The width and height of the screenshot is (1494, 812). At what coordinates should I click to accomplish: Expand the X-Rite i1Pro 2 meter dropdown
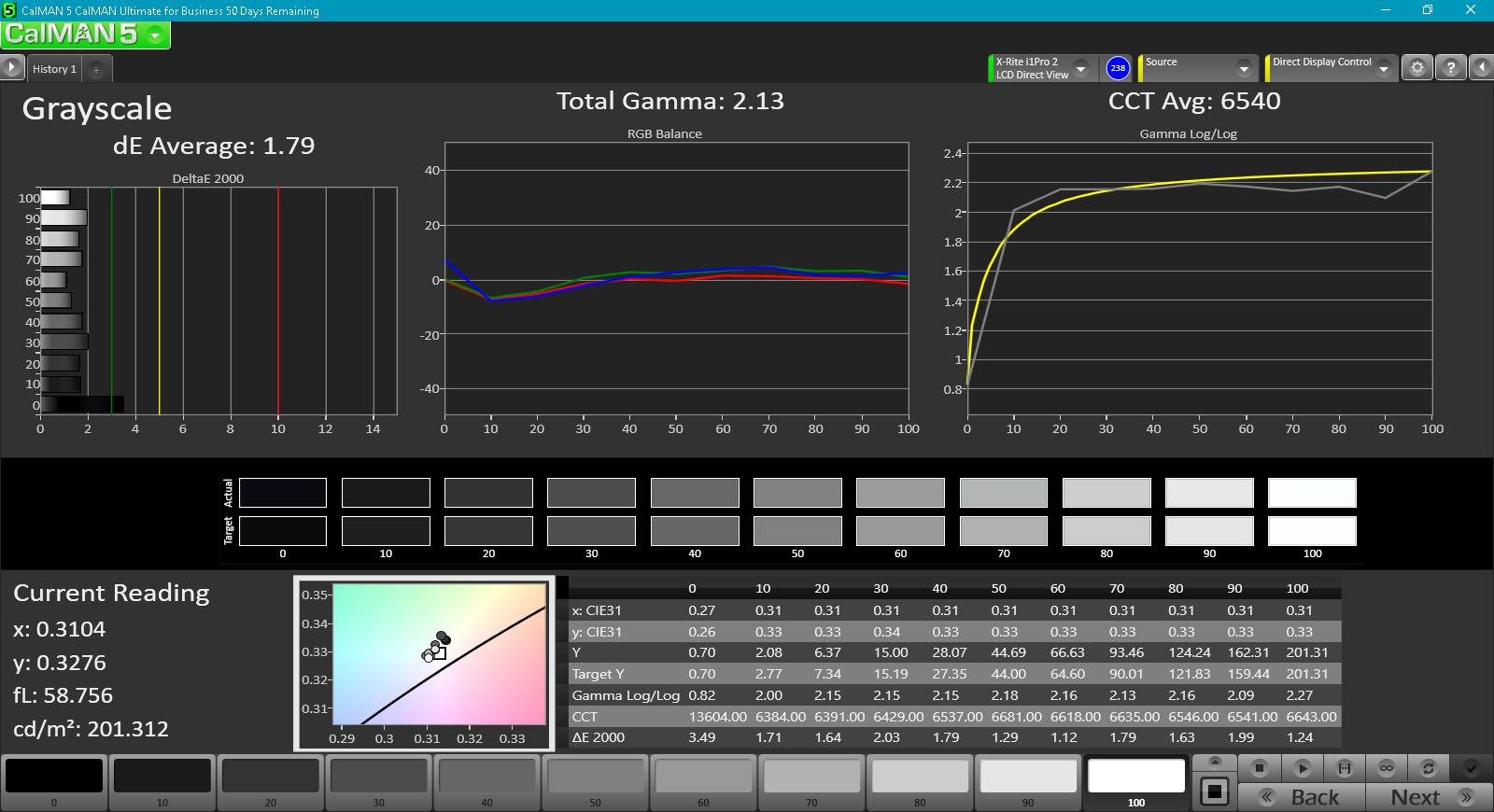[x=1080, y=68]
